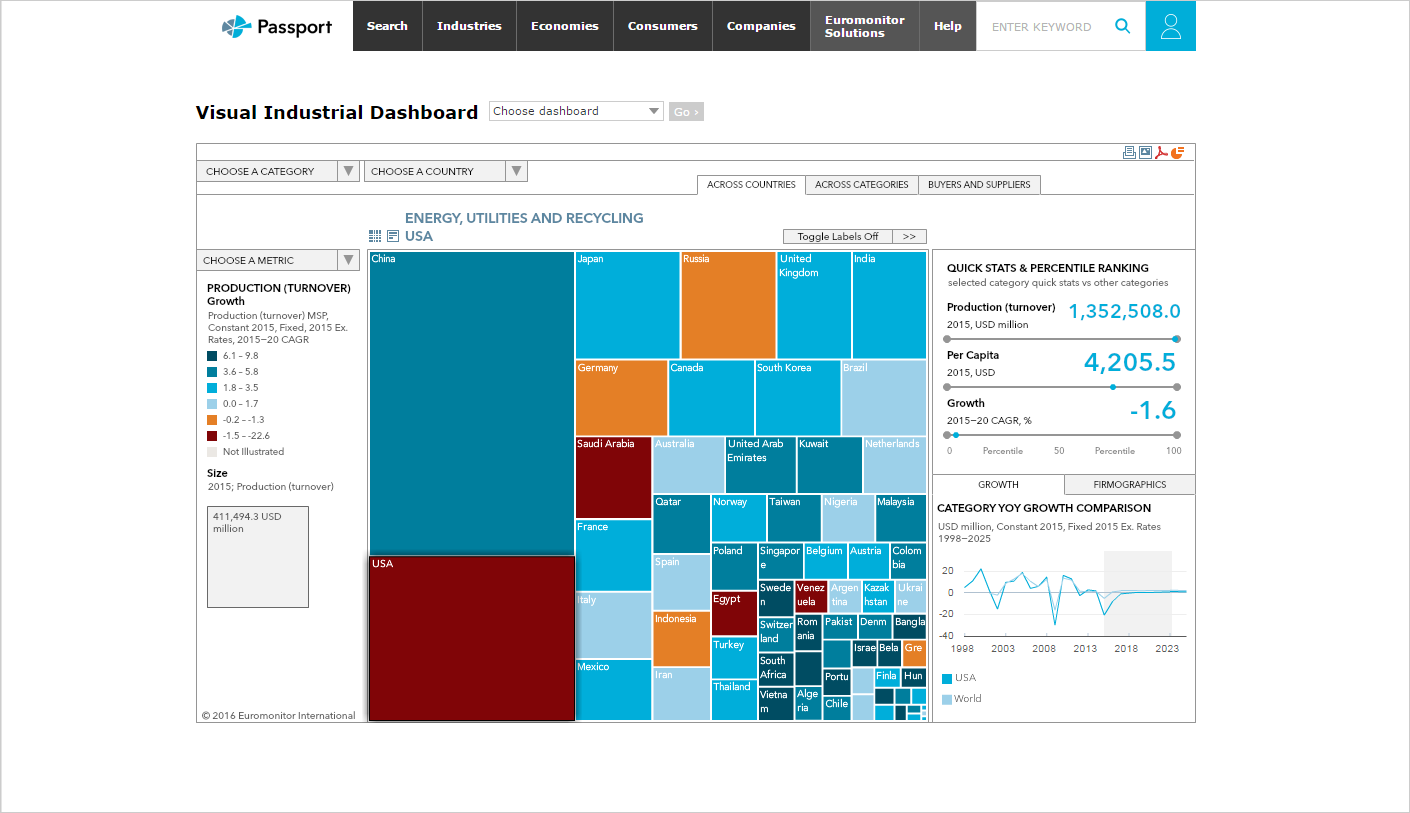This screenshot has height=813, width=1410.
Task: Open the Choose dashboard combo box
Action: tap(576, 111)
